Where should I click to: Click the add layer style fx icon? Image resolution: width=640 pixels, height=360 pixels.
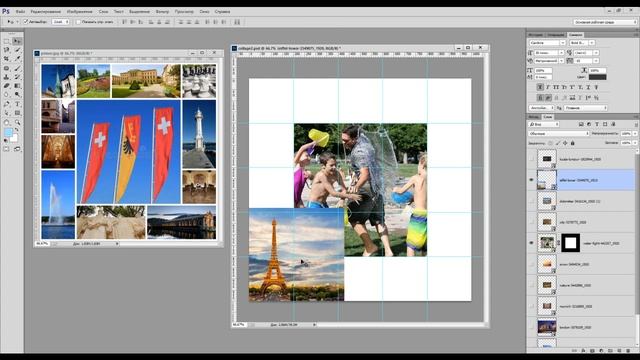pyautogui.click(x=583, y=351)
